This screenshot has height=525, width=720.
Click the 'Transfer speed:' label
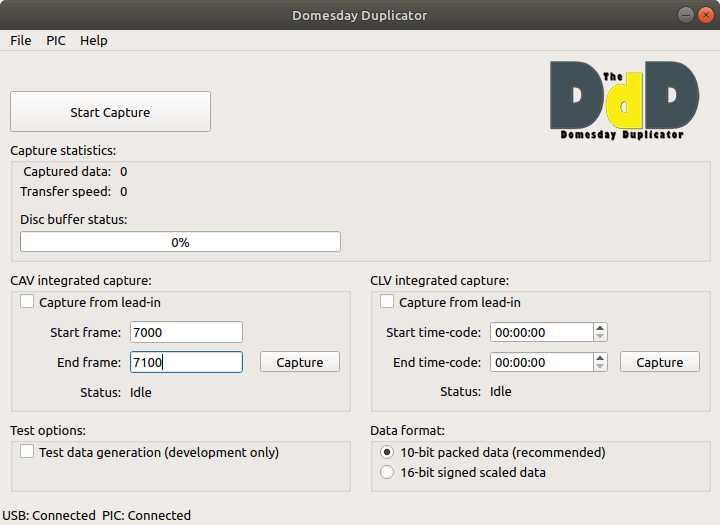click(66, 191)
